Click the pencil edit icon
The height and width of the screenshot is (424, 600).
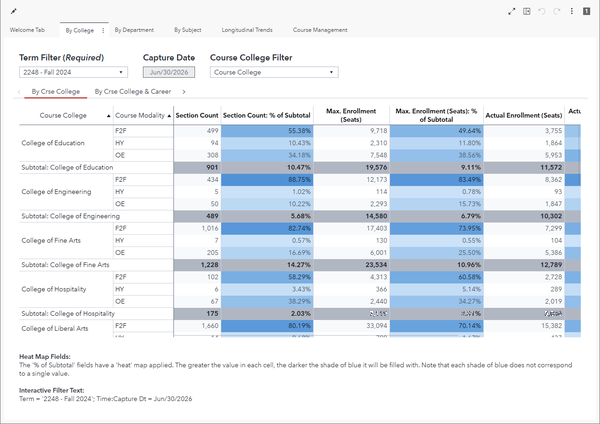tap(13, 11)
